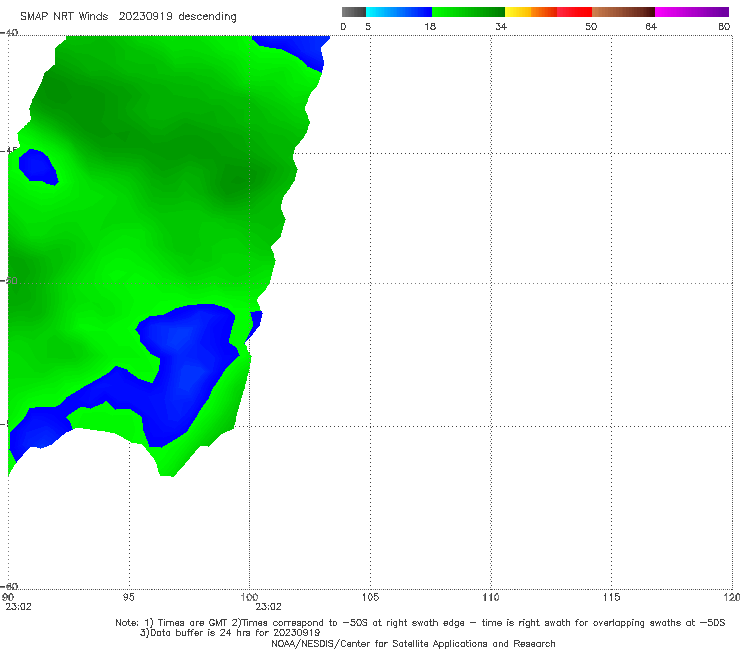Image resolution: width=740 pixels, height=650 pixels.
Task: Click the latitude label '-40'
Action: [x=9, y=33]
